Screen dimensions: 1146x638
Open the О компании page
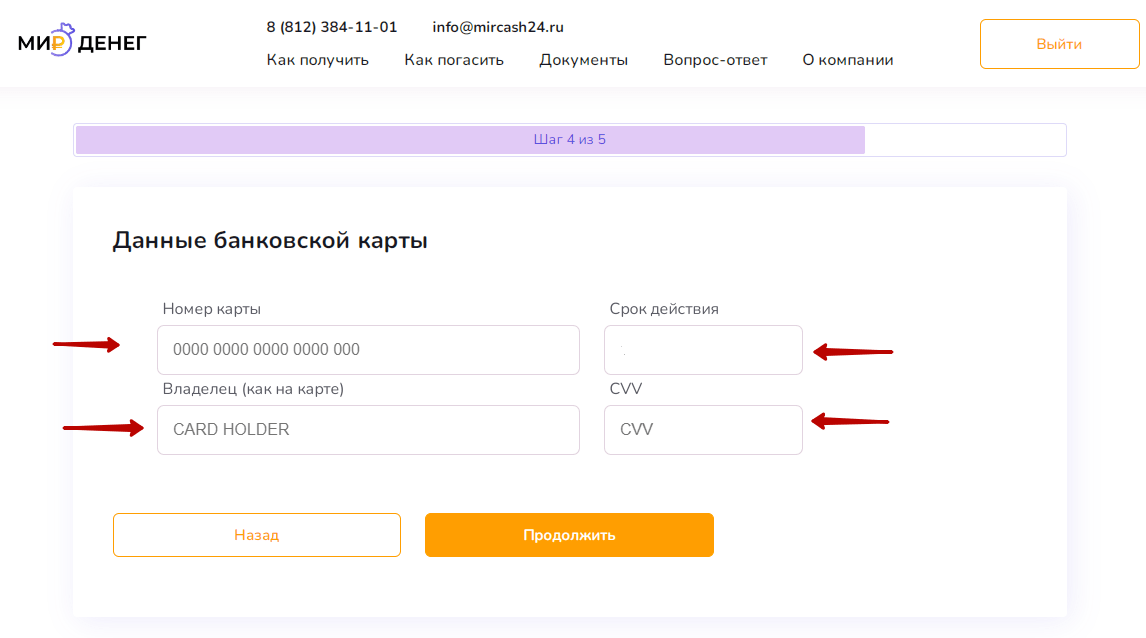(848, 60)
